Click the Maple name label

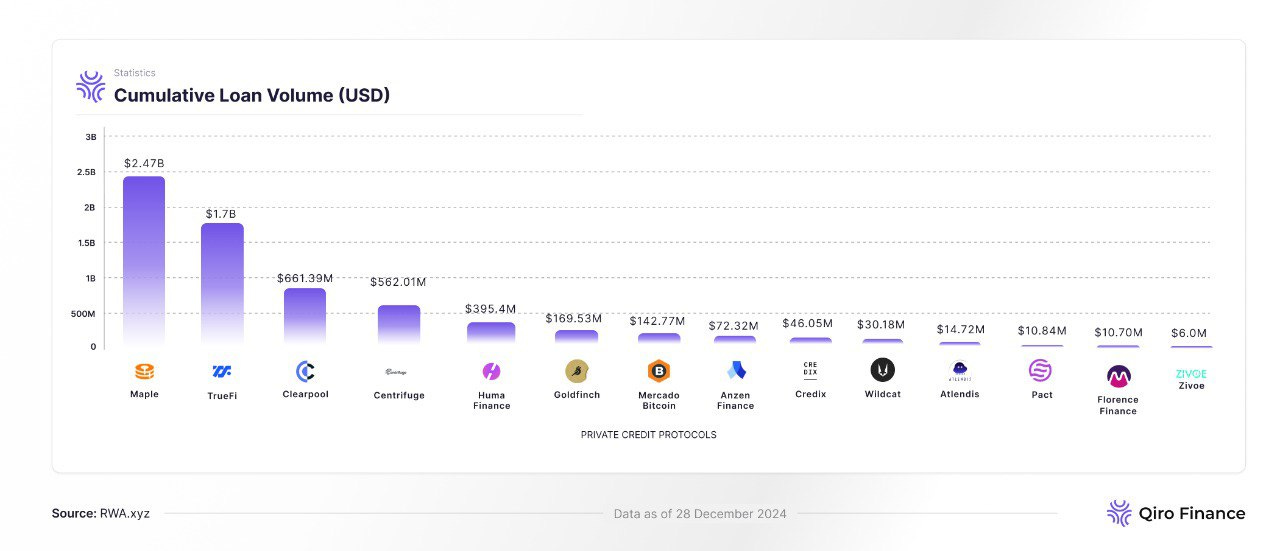[x=144, y=394]
